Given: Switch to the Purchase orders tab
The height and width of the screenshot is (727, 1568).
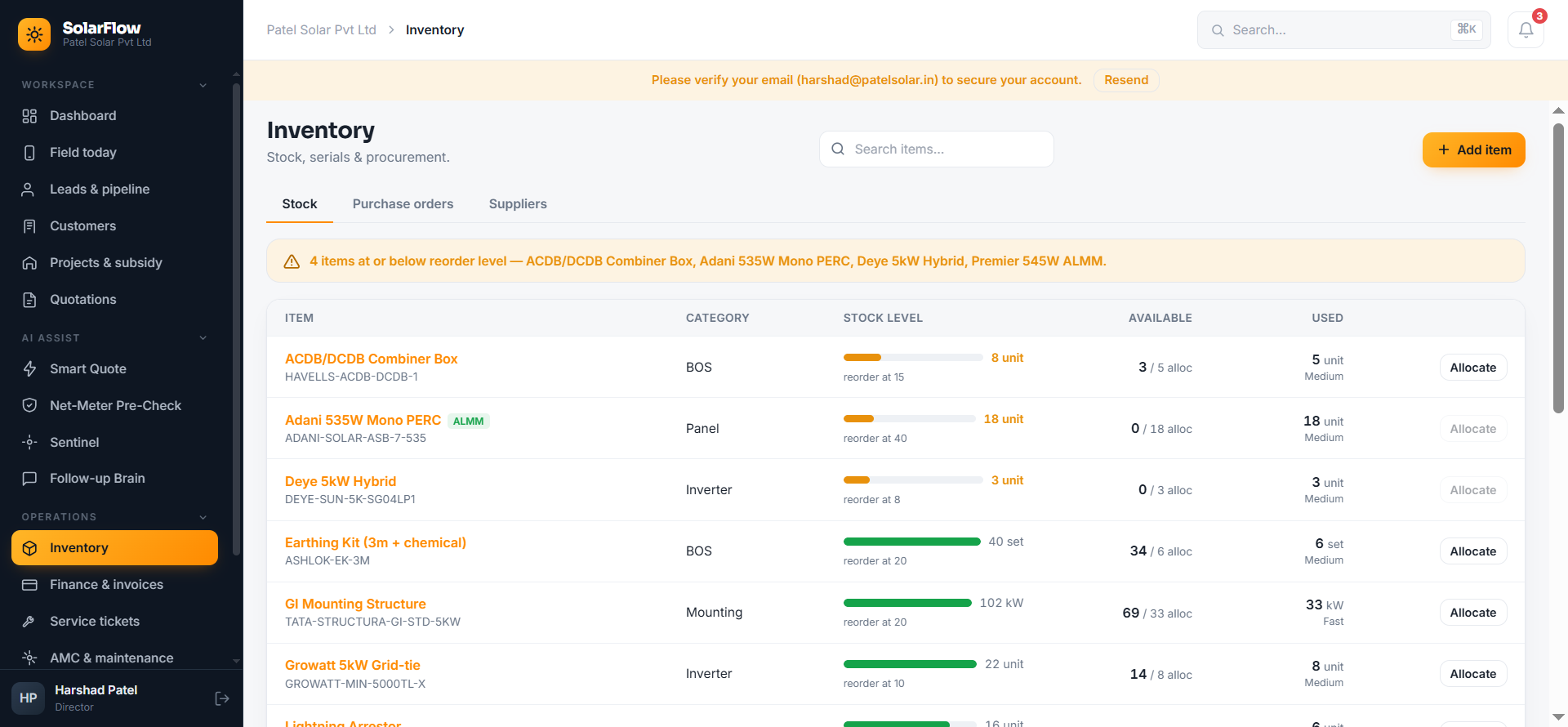Looking at the screenshot, I should (403, 204).
